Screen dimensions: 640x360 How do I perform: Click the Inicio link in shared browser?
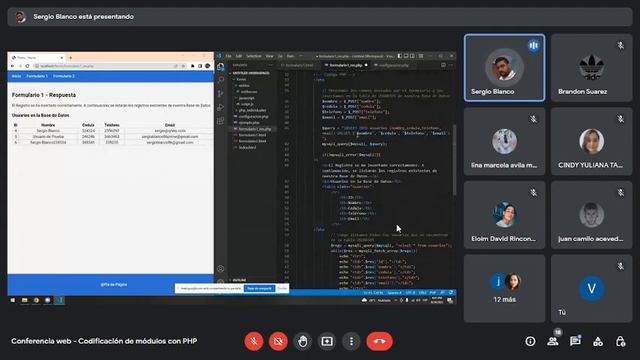pos(16,76)
